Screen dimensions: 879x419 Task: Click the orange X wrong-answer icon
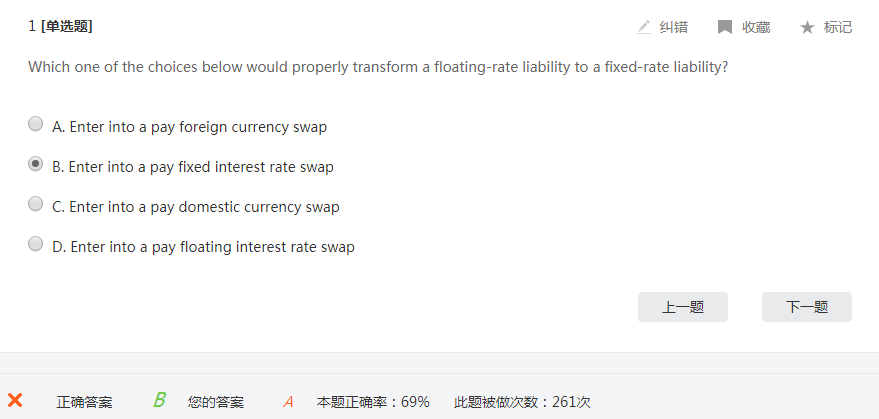[15, 400]
